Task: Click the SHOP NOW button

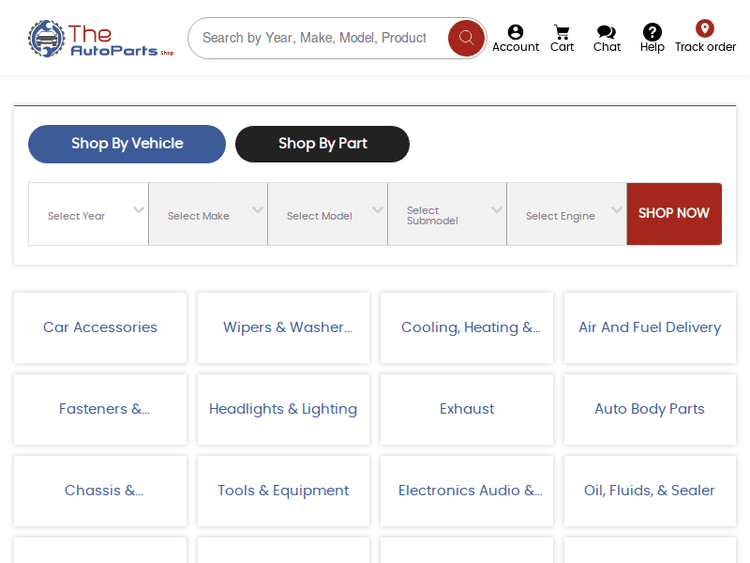Action: [674, 214]
